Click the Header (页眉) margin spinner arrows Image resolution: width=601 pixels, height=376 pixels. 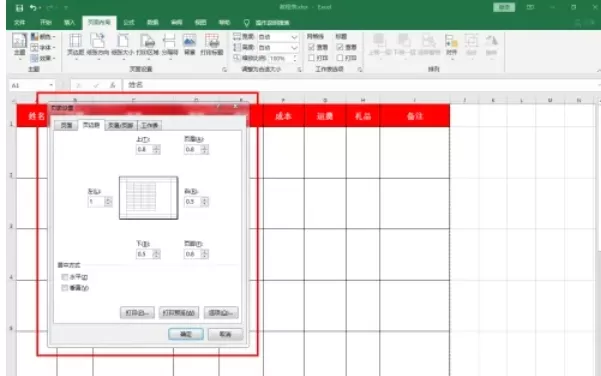205,149
